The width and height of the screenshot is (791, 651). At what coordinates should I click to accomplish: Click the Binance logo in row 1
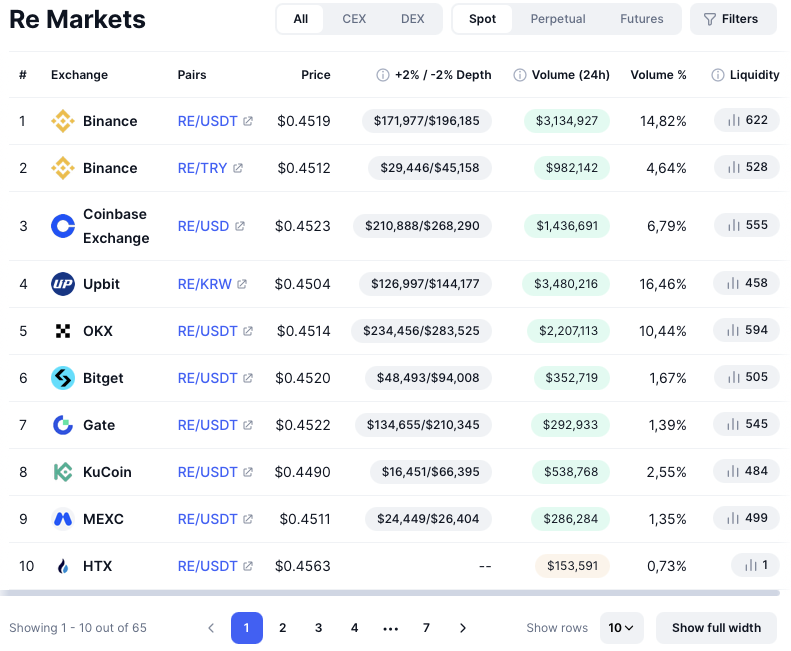[x=63, y=121]
